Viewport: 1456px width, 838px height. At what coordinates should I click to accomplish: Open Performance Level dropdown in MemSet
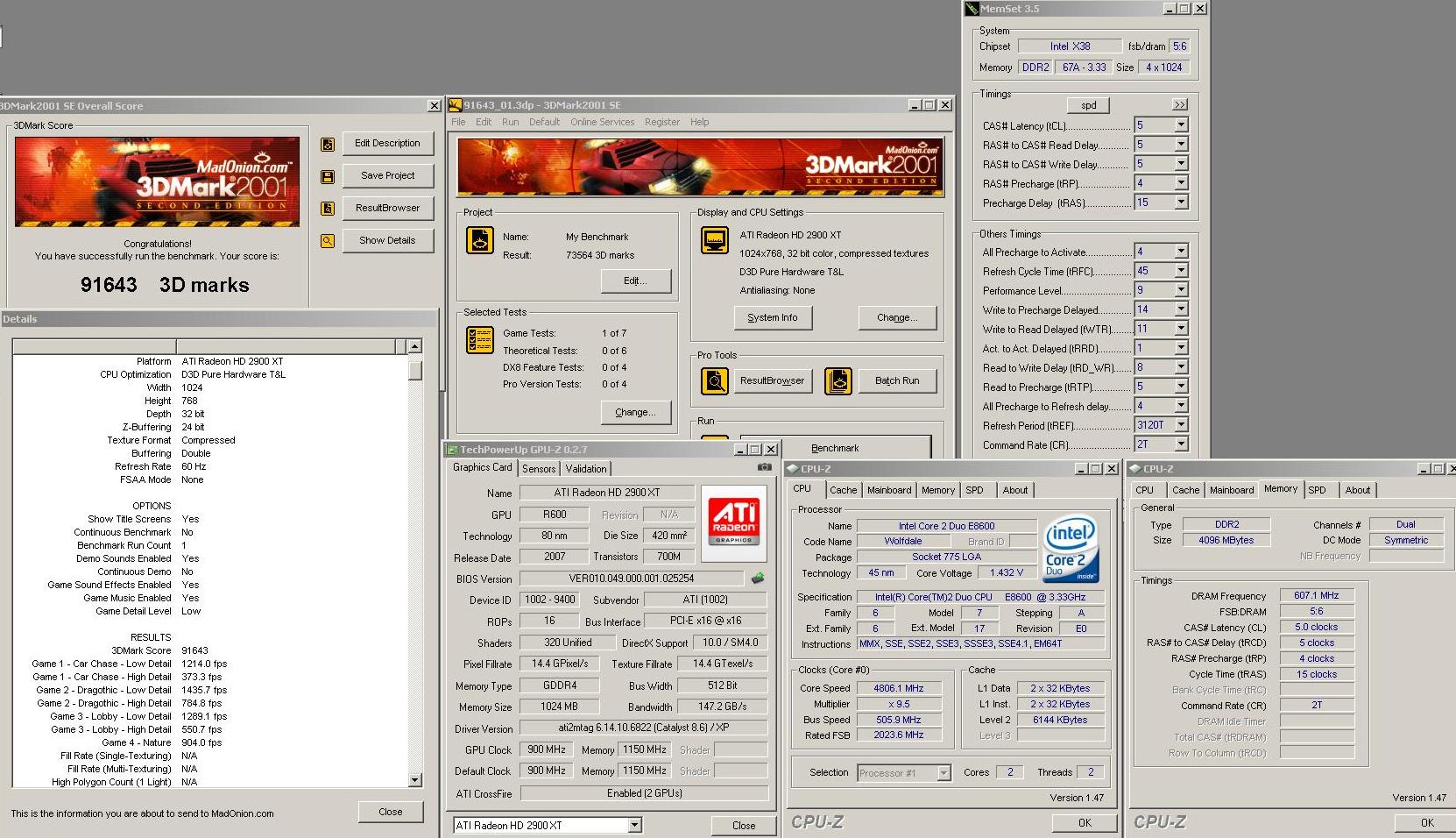1181,290
